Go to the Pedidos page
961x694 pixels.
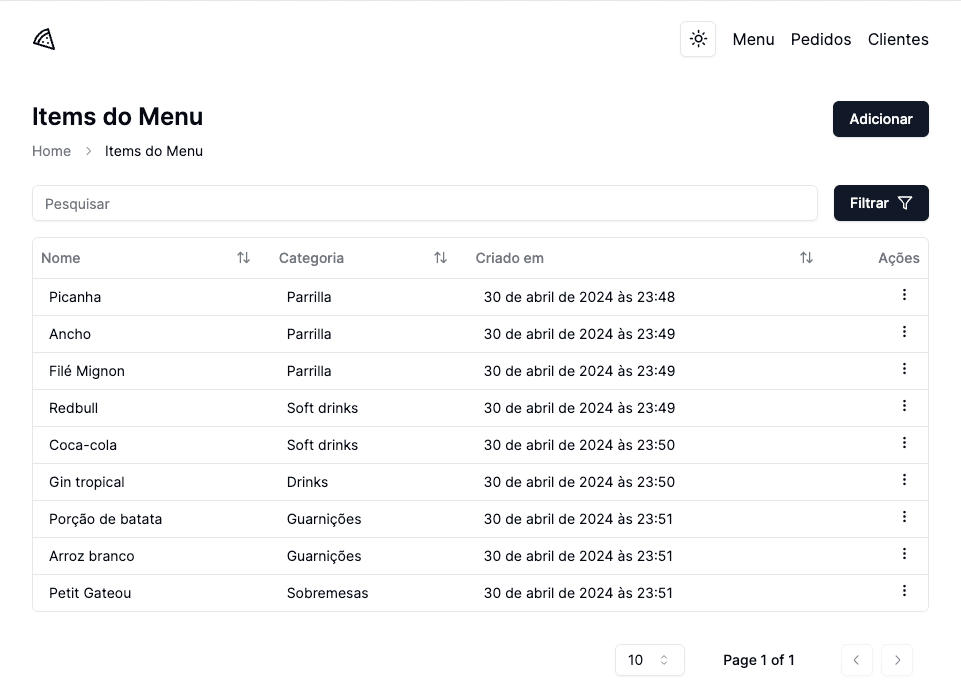tap(820, 39)
